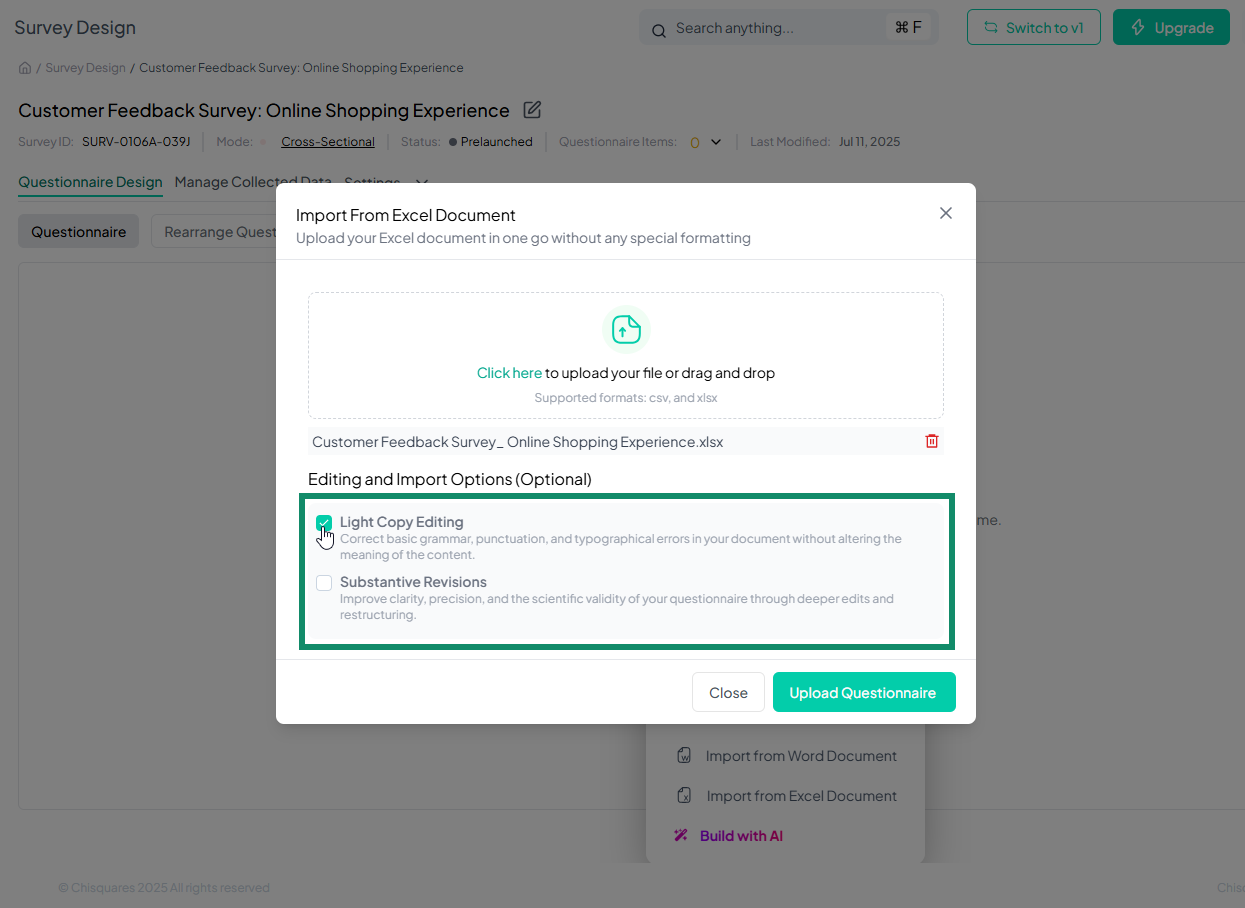Enable the Substantive Revisions checkbox

pyautogui.click(x=324, y=583)
